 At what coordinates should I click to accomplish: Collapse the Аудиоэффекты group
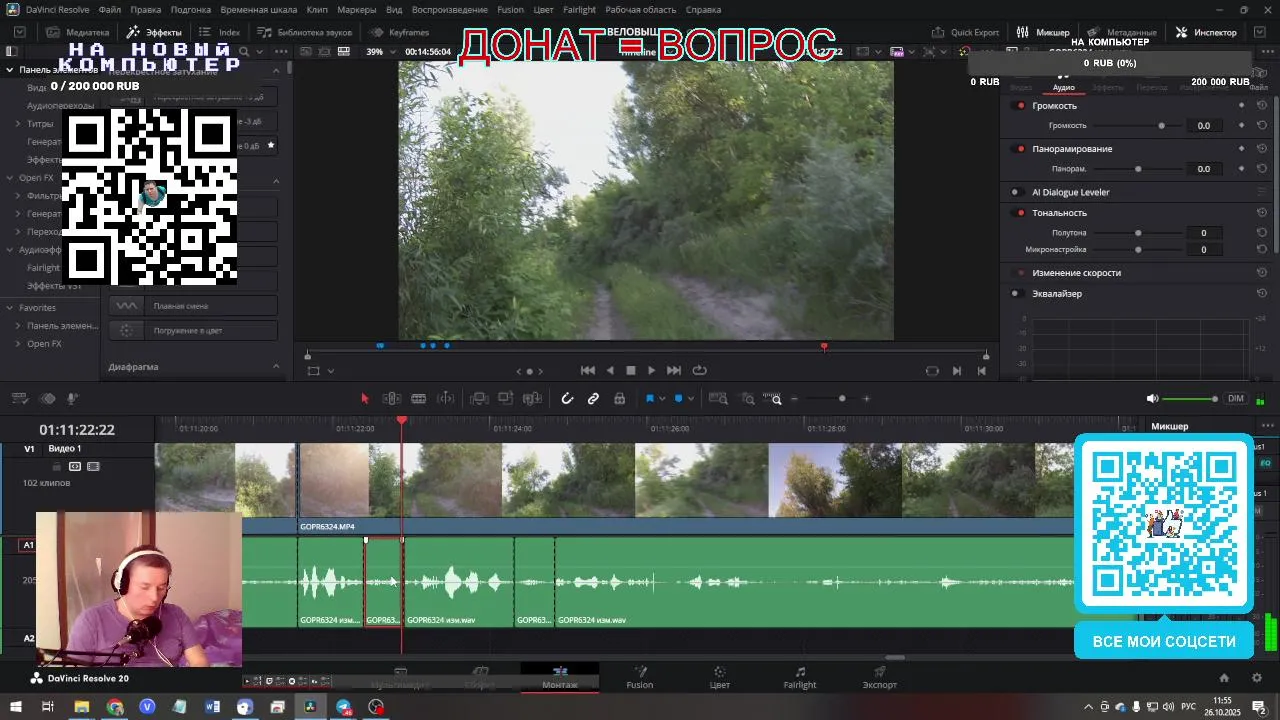tap(10, 250)
